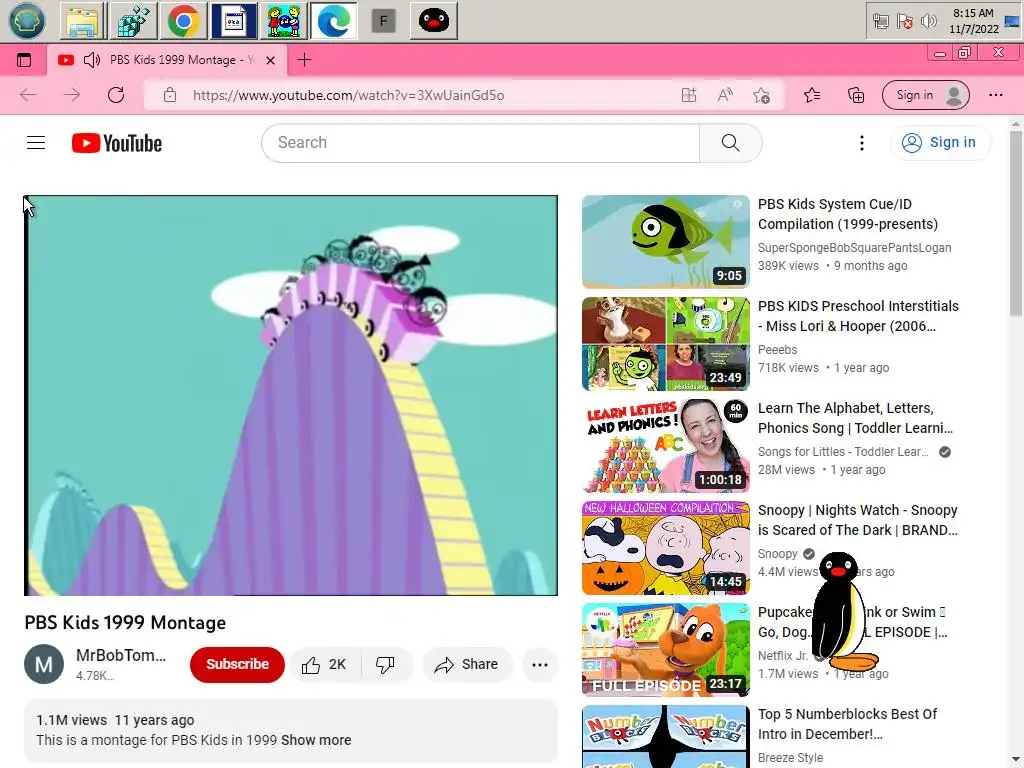1024x768 pixels.
Task: Open the Snoopy channel name
Action: [777, 554]
